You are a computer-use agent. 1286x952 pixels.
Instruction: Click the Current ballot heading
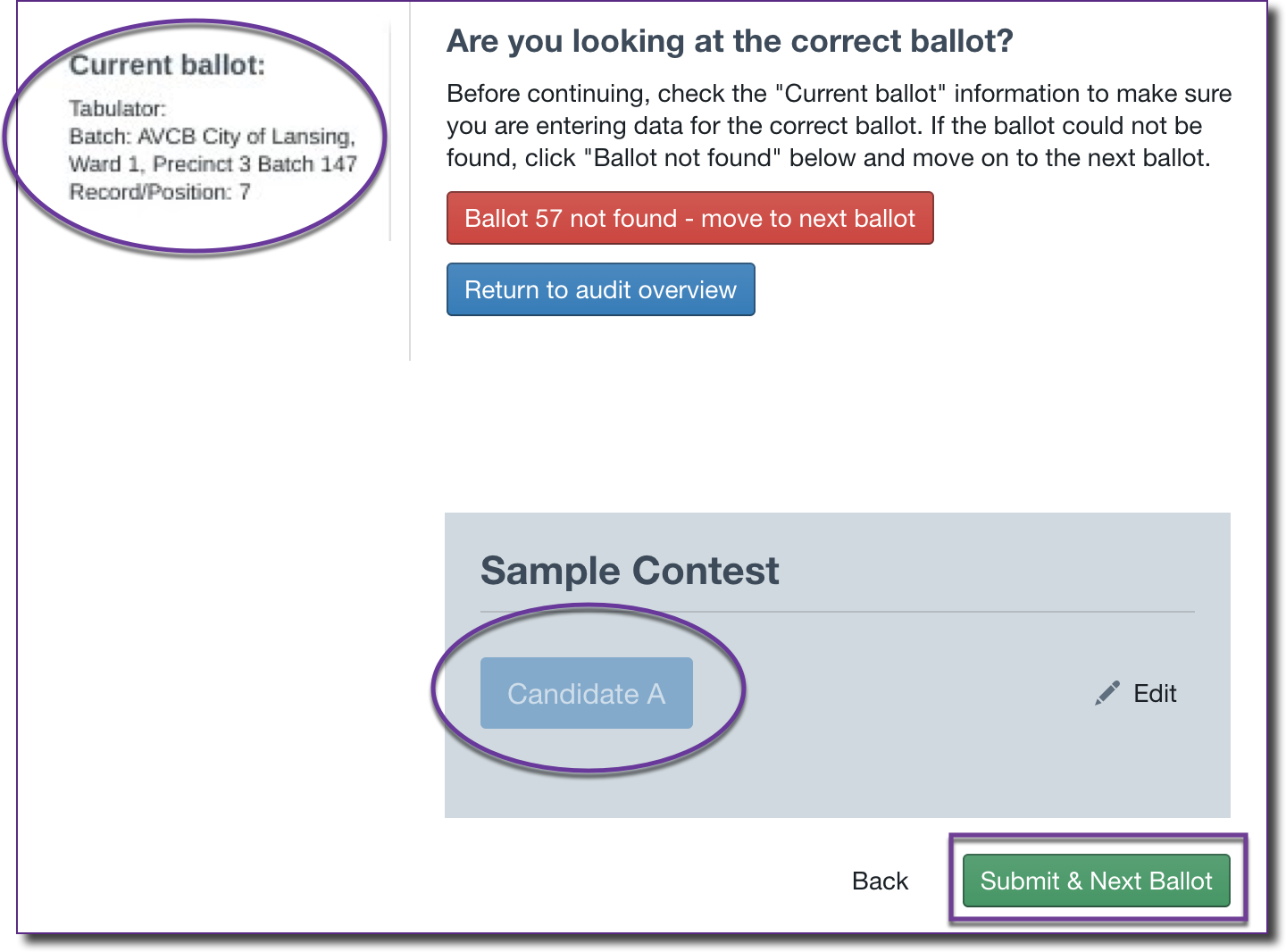[x=167, y=65]
